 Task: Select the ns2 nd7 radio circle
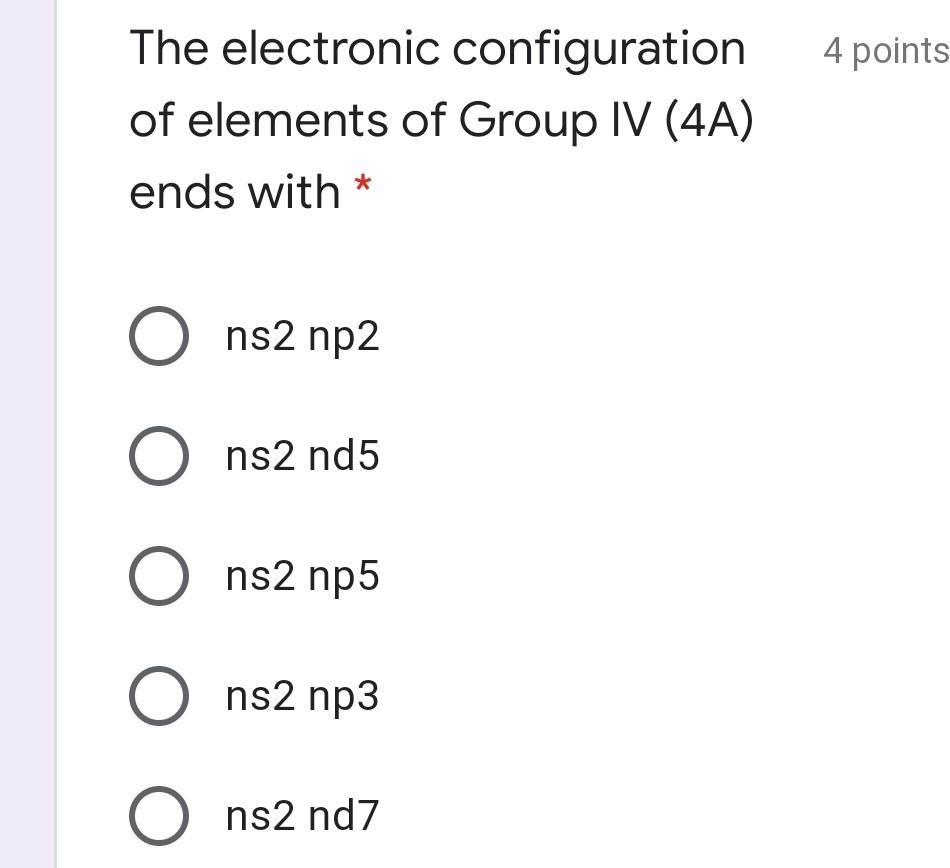[159, 816]
